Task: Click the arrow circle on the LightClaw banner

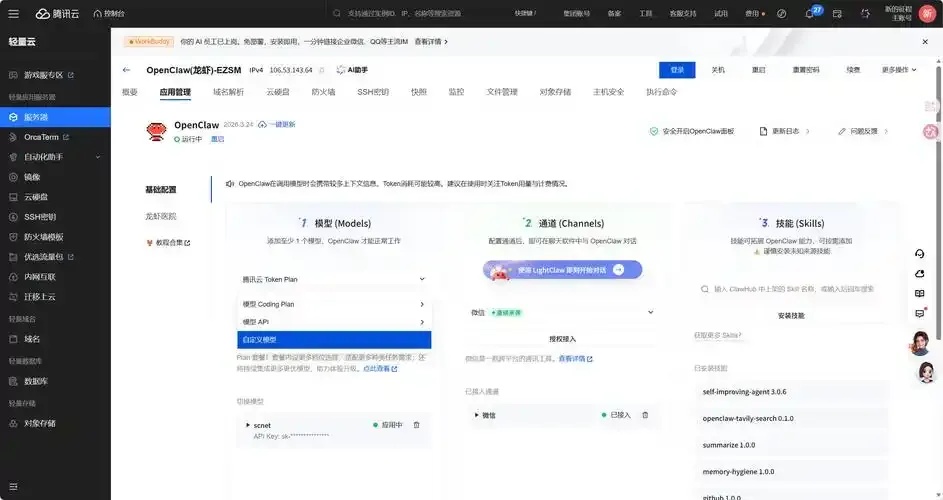Action: point(618,270)
